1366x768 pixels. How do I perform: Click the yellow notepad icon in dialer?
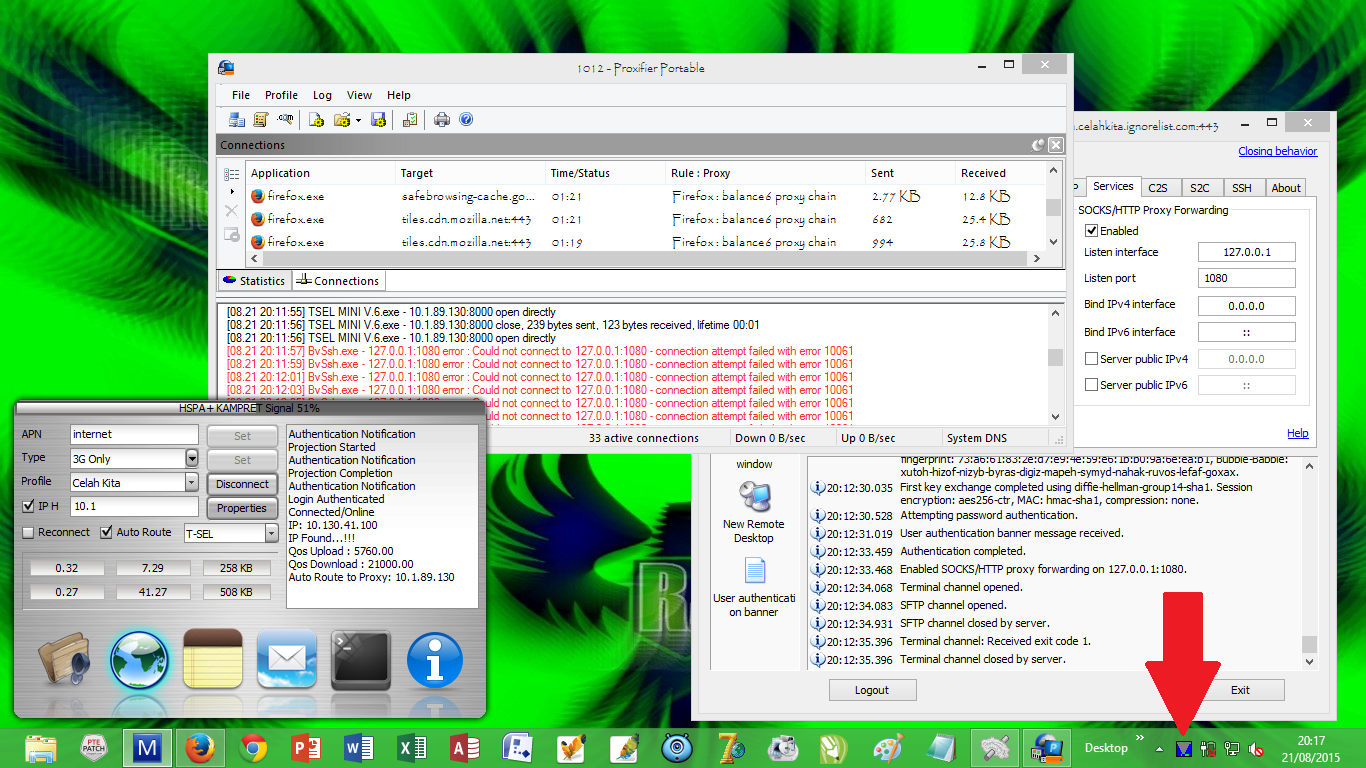(x=213, y=659)
